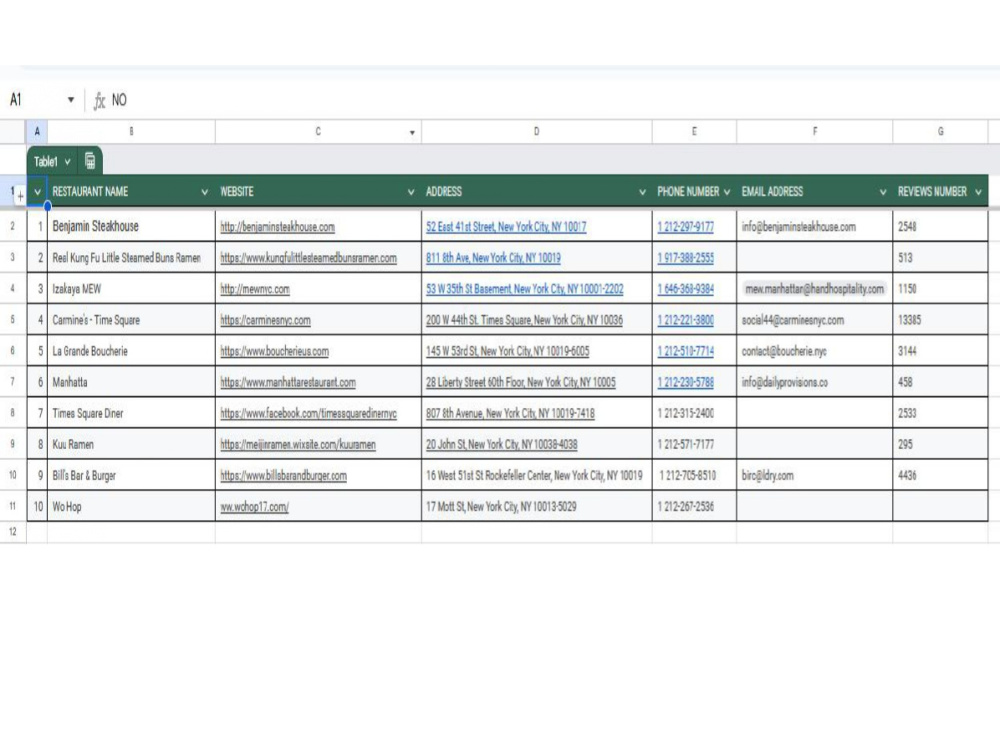Select the reviews number 13385 cell

pyautogui.click(x=940, y=320)
